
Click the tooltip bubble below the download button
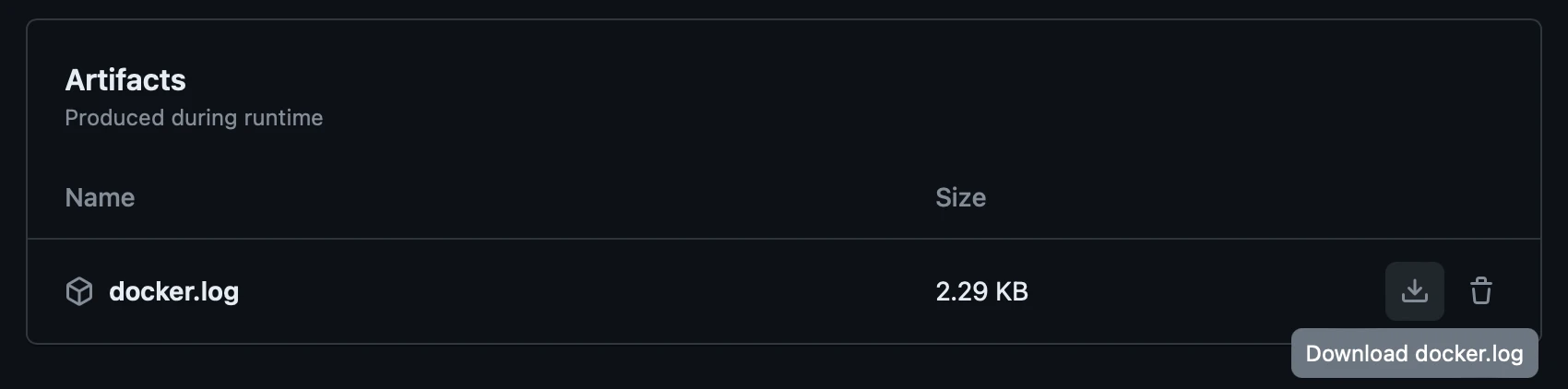[x=1414, y=353]
